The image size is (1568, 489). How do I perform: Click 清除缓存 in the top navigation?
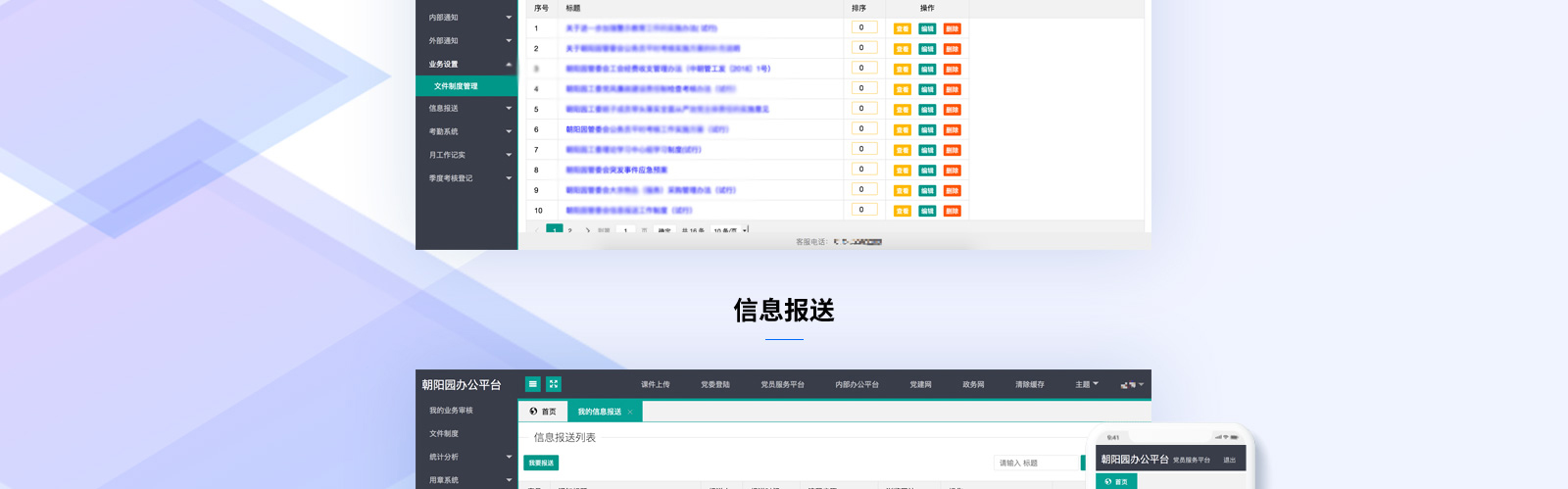[1029, 384]
